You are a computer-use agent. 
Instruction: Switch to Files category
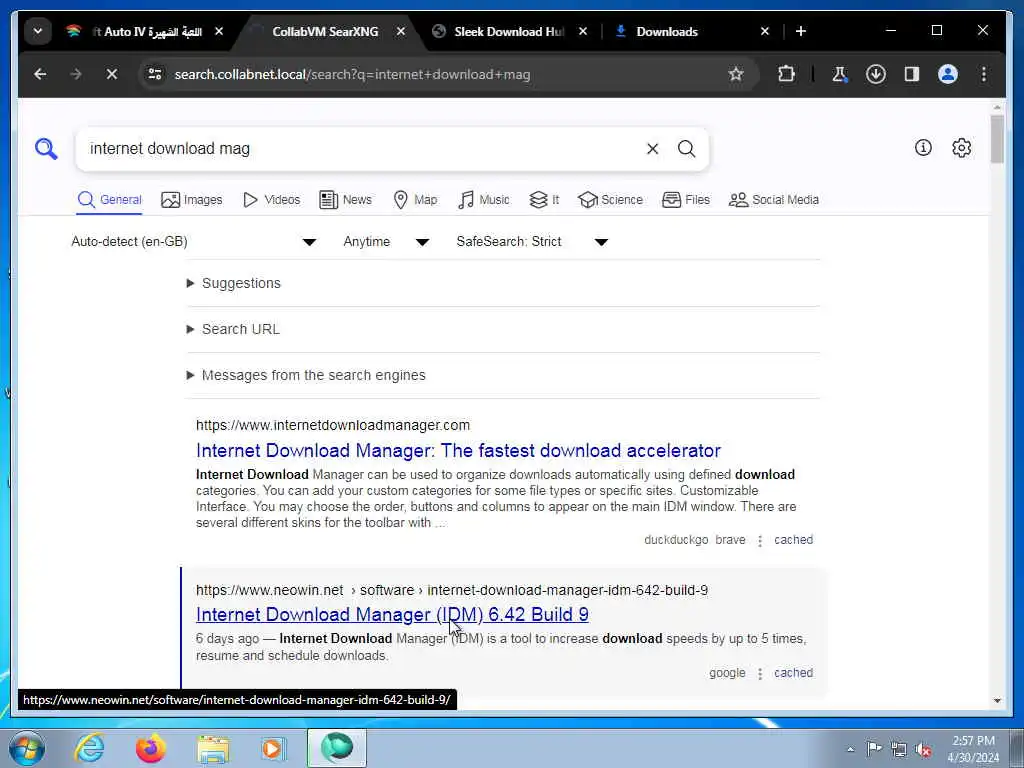pos(686,200)
